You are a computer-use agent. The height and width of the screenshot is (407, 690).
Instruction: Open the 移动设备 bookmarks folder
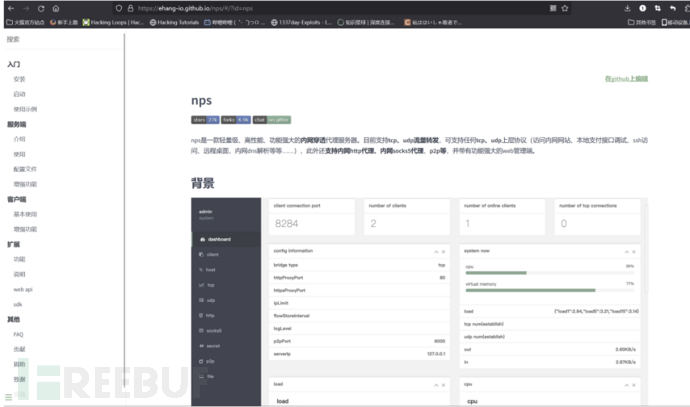coord(675,22)
